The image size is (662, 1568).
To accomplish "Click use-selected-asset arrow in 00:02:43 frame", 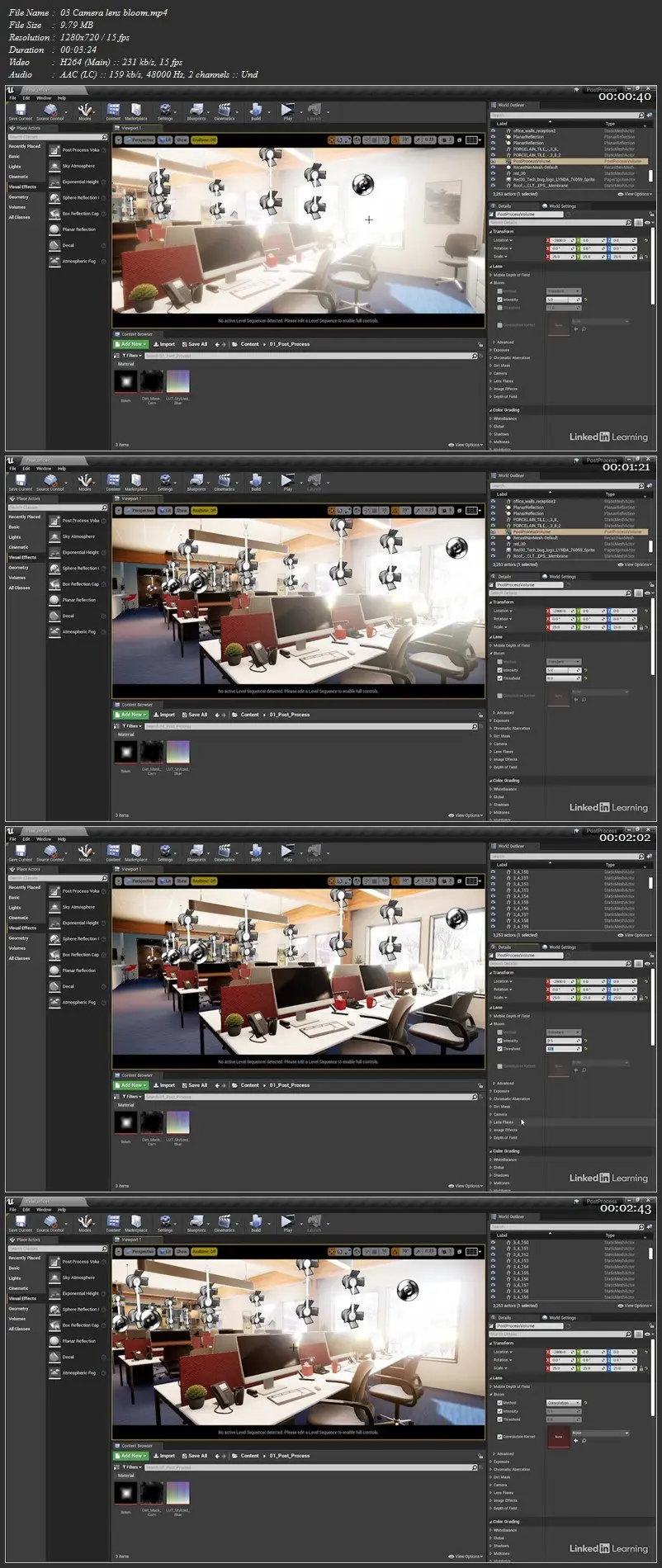I will click(575, 1442).
